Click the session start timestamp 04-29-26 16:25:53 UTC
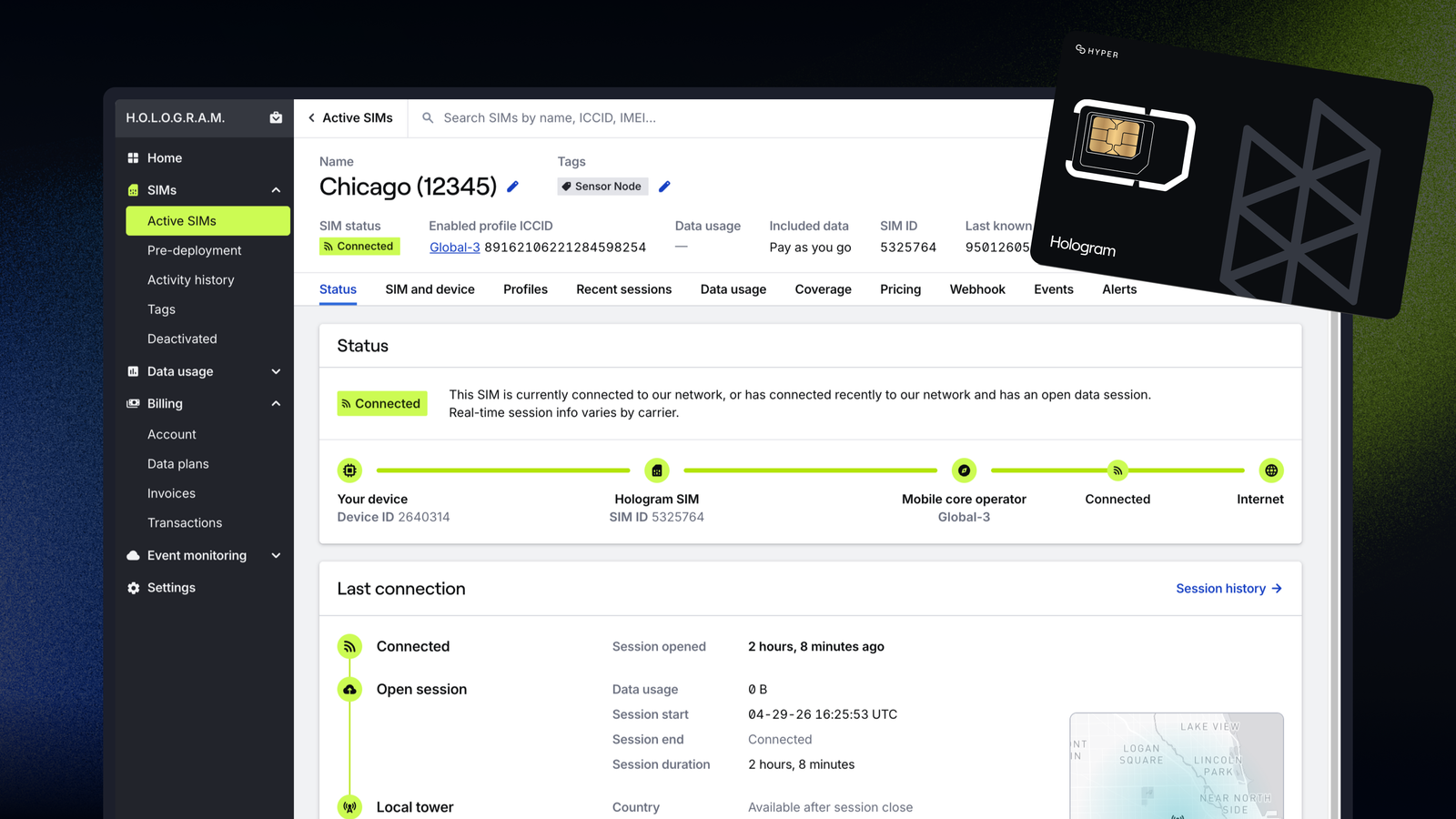Image resolution: width=1456 pixels, height=819 pixels. 823,714
